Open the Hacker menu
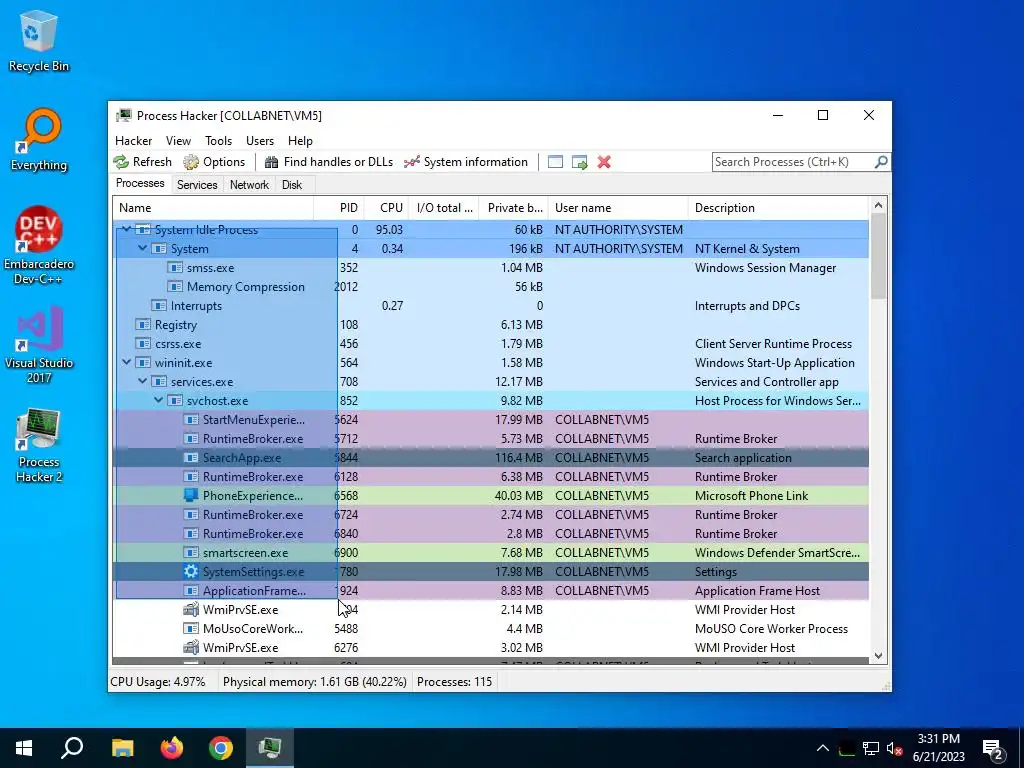Image resolution: width=1024 pixels, height=768 pixels. pyautogui.click(x=133, y=141)
